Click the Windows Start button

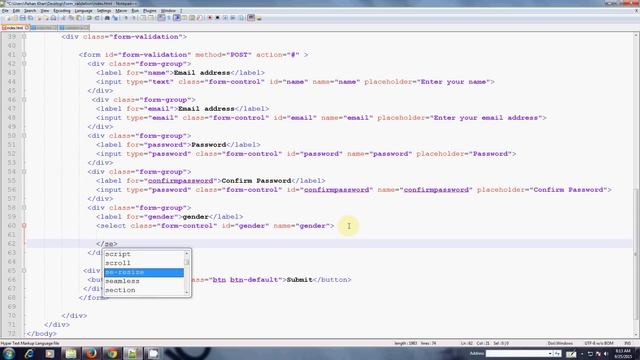tap(9, 353)
